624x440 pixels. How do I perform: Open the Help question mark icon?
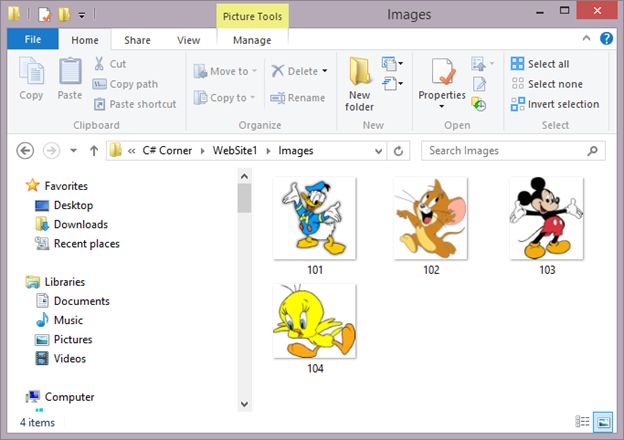606,39
